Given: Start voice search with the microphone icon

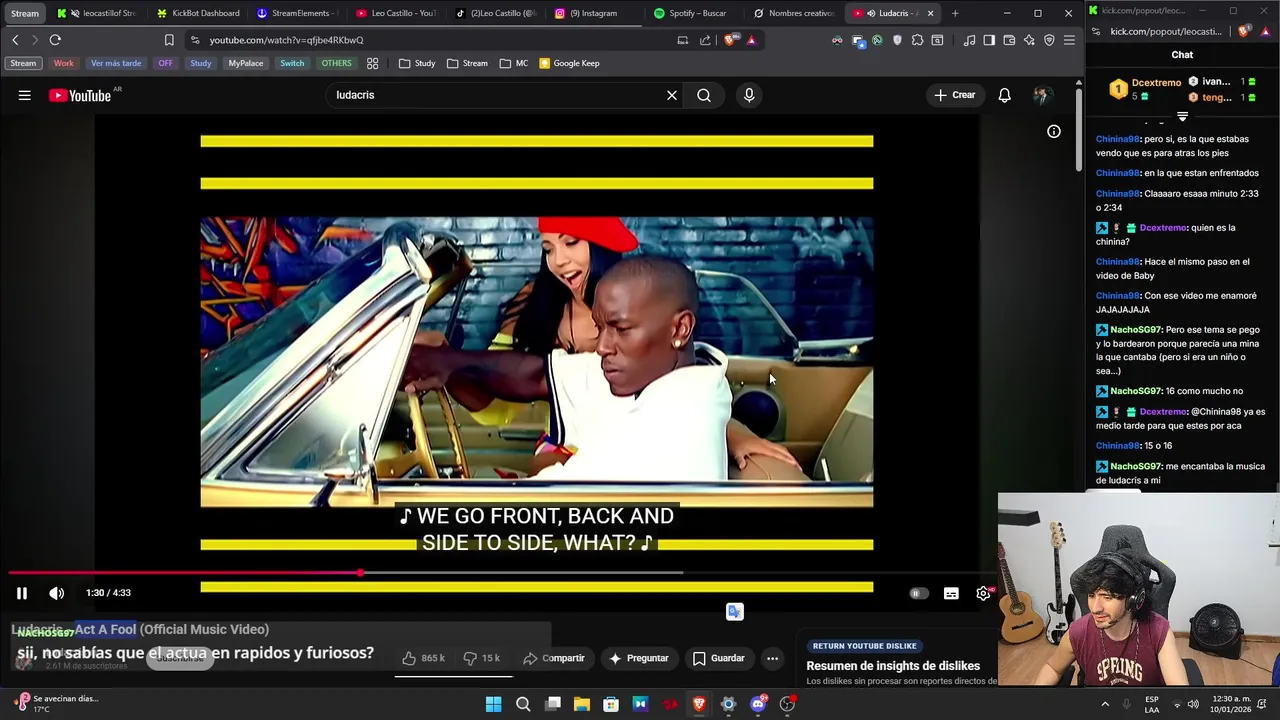Looking at the screenshot, I should (x=749, y=95).
